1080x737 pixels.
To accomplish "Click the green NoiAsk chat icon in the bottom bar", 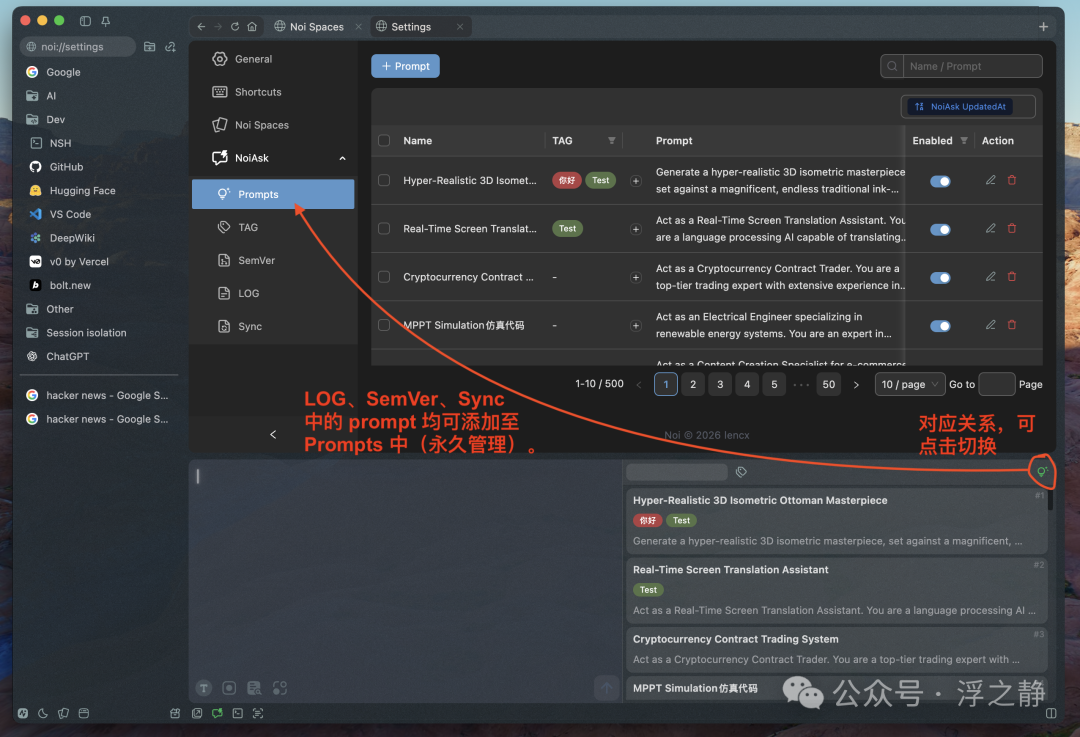I will click(x=217, y=713).
